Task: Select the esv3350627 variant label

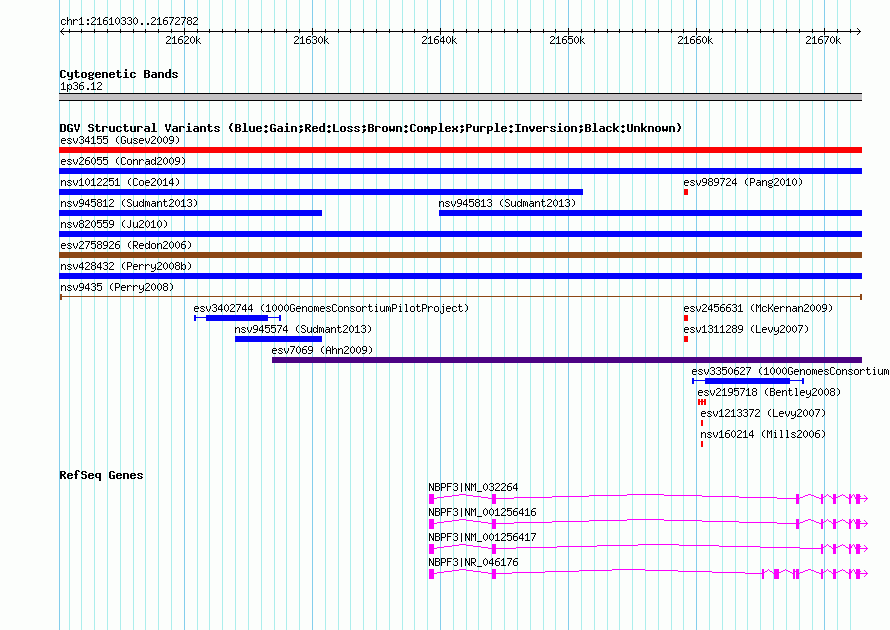Action: click(790, 371)
